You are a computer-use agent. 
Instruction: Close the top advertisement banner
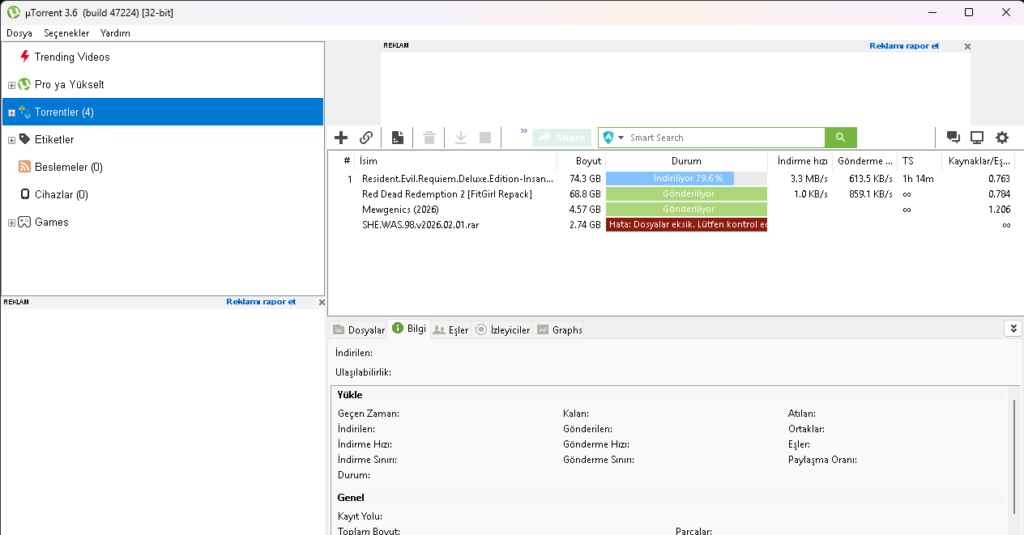click(967, 46)
